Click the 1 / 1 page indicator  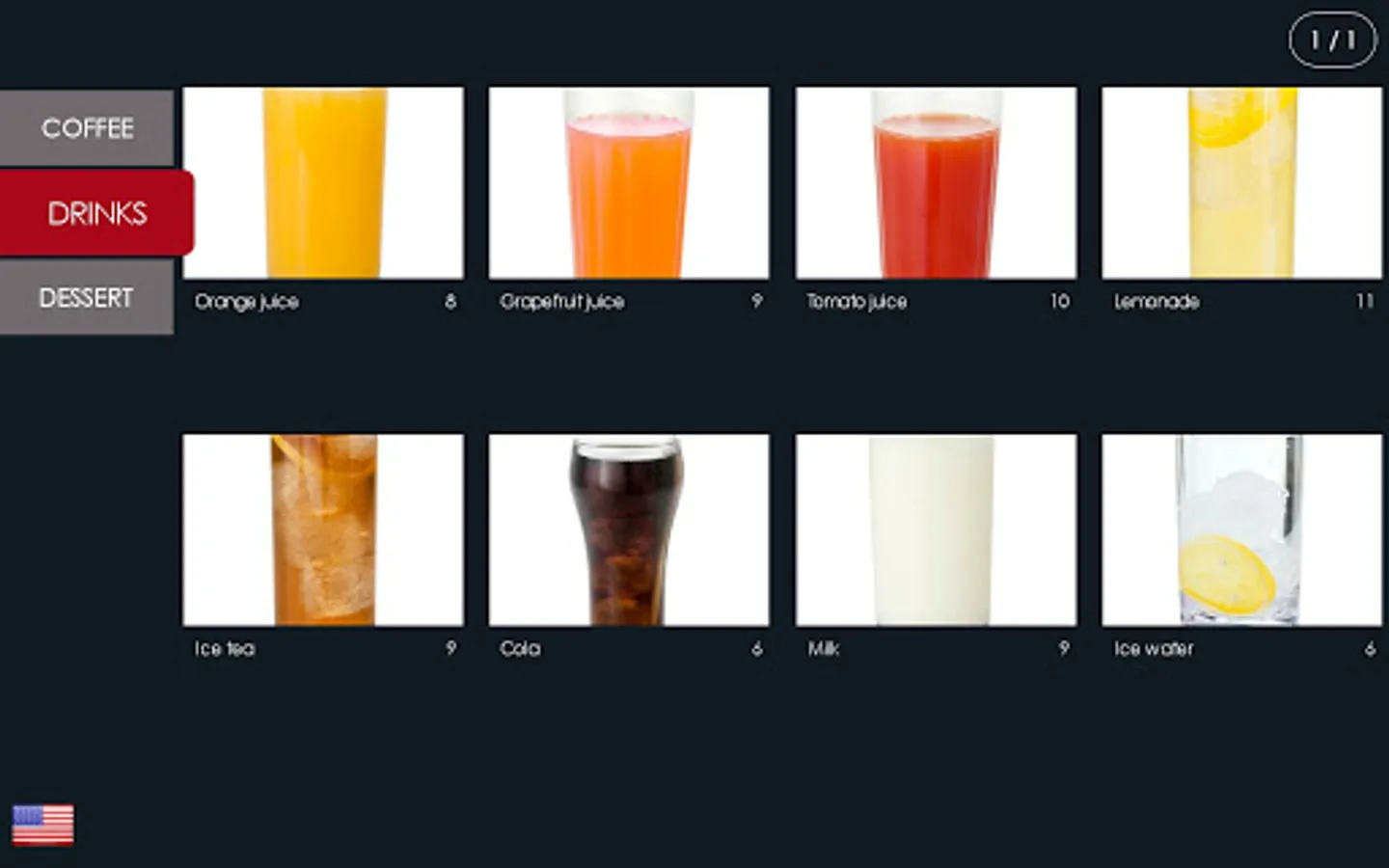click(x=1332, y=40)
